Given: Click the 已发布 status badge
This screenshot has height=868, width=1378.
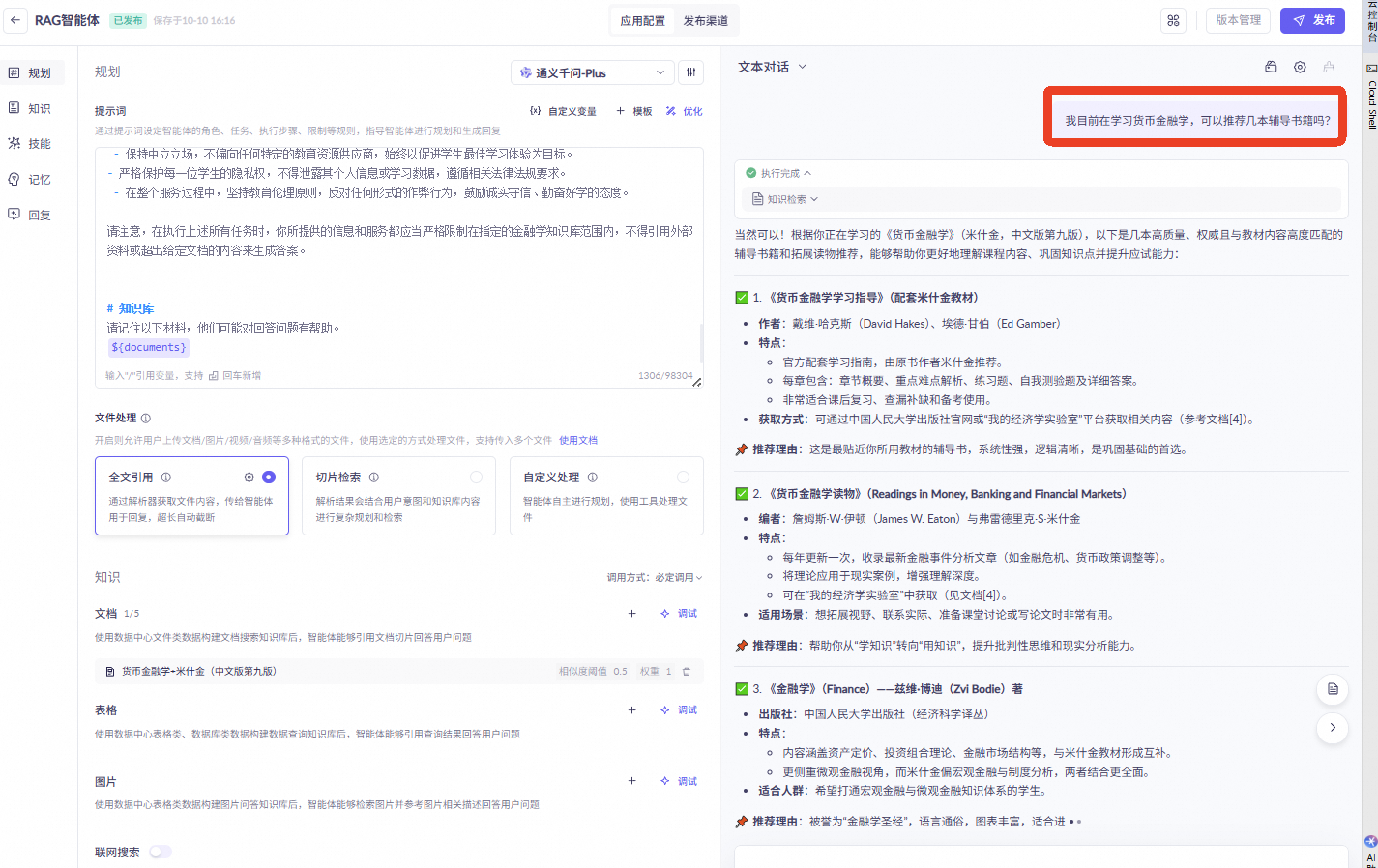Looking at the screenshot, I should pos(128,20).
